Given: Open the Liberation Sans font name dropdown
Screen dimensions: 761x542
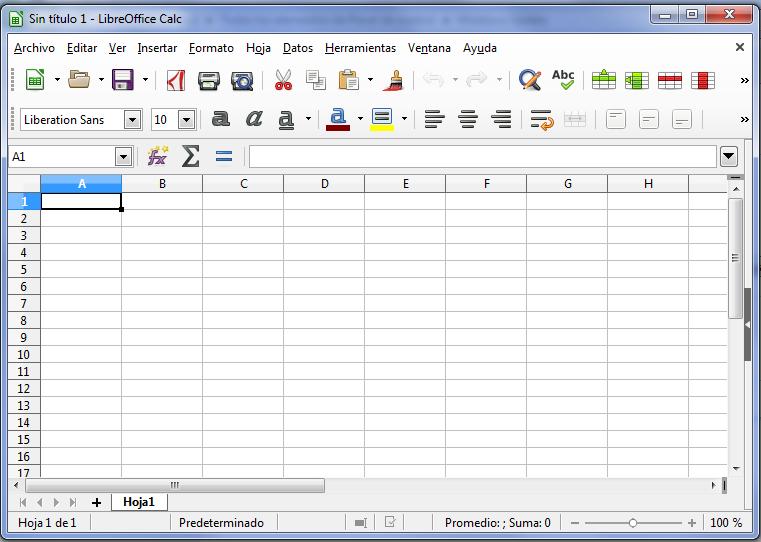Looking at the screenshot, I should click(132, 119).
